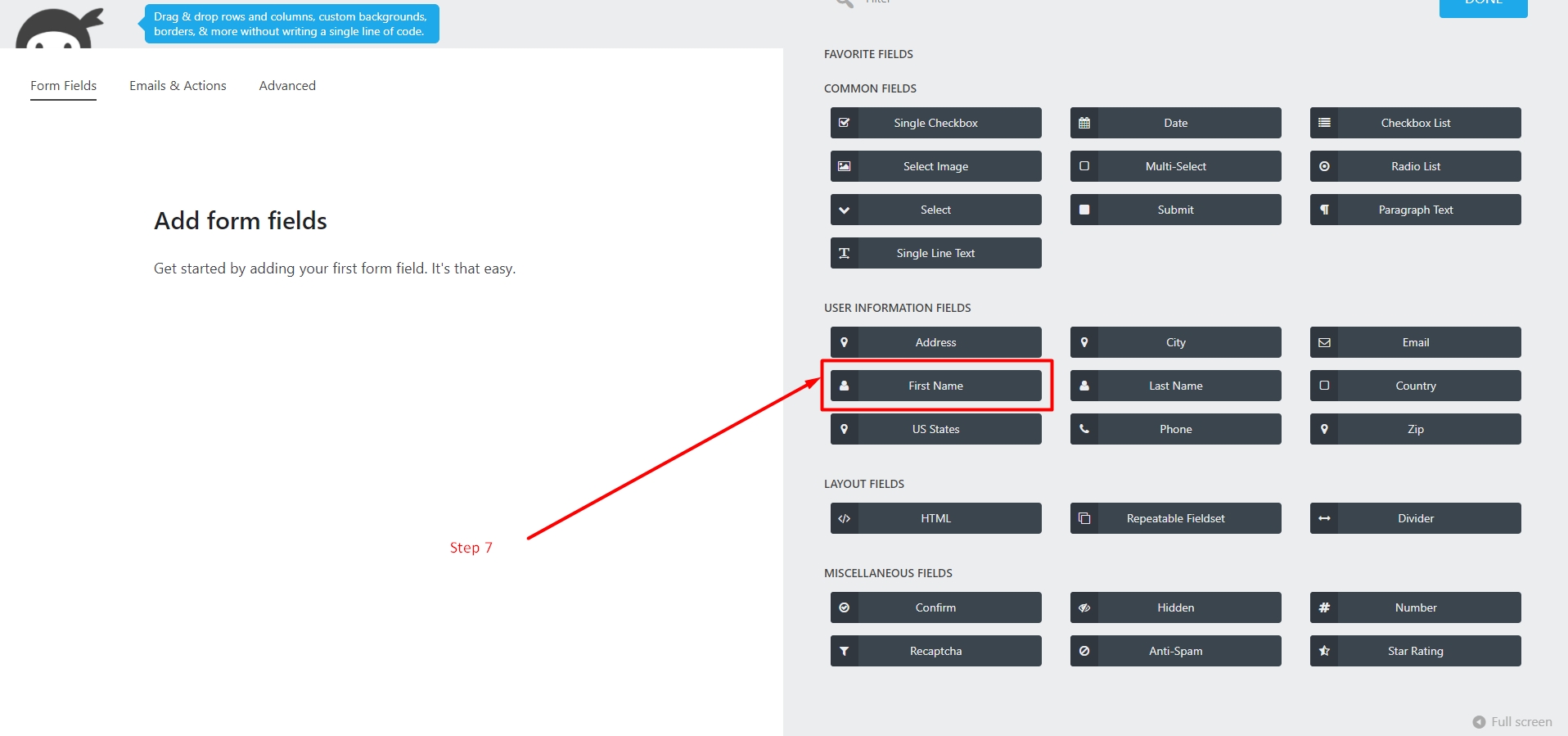Click the calendar icon on Date field
Image resolution: width=1568 pixels, height=736 pixels.
coord(1084,123)
